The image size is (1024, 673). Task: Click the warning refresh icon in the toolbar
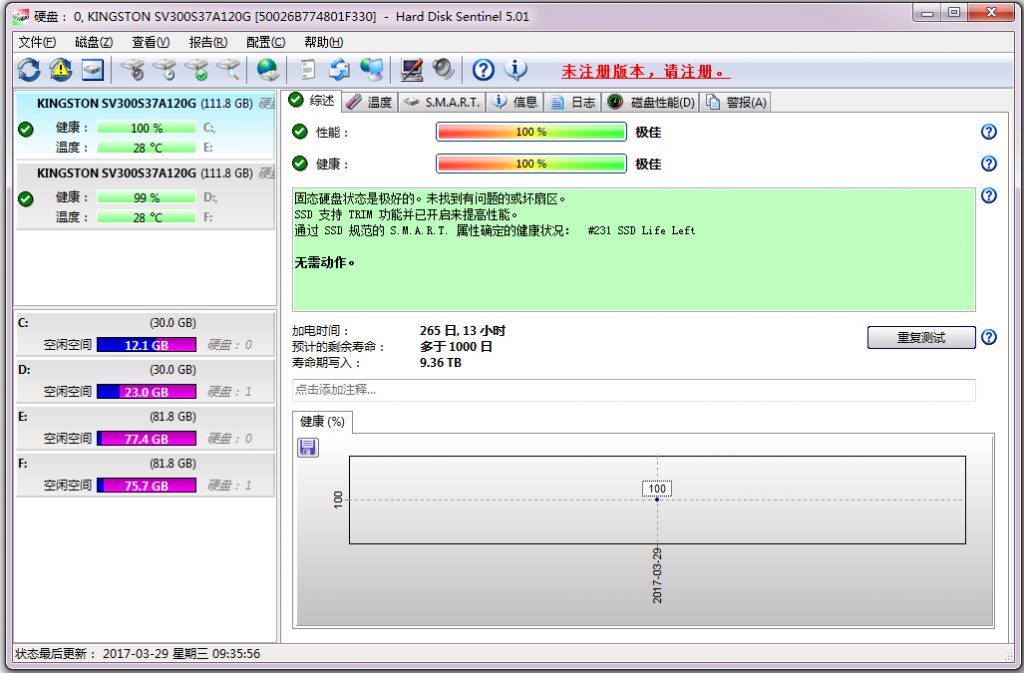(61, 70)
